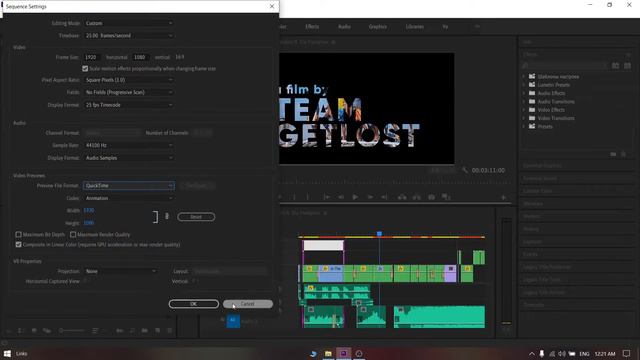Viewport: 640px width, 360px height.
Task: Expand the Video Transitions bin
Action: pos(524,118)
